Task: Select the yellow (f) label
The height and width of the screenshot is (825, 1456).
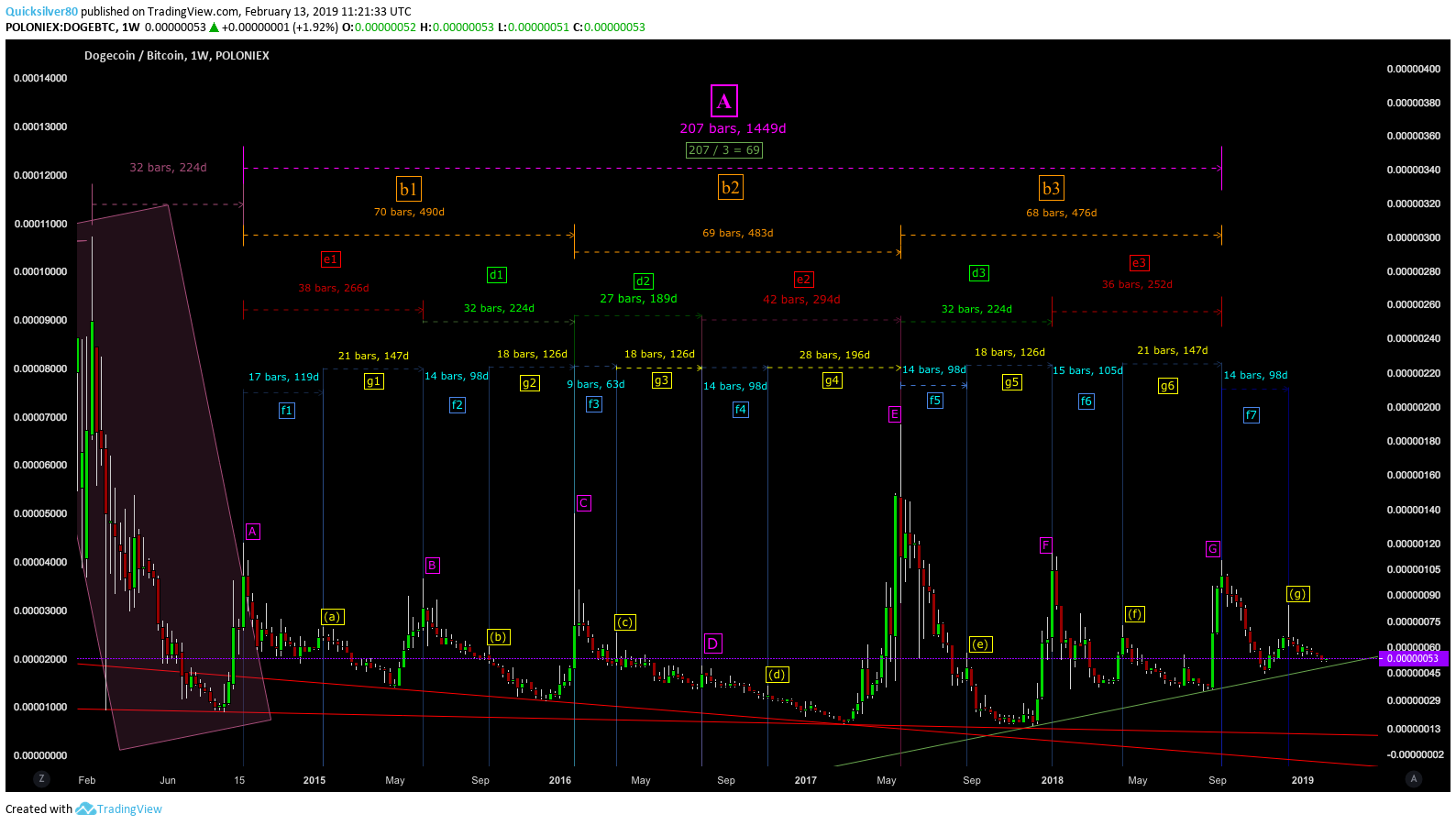Action: click(x=1134, y=614)
